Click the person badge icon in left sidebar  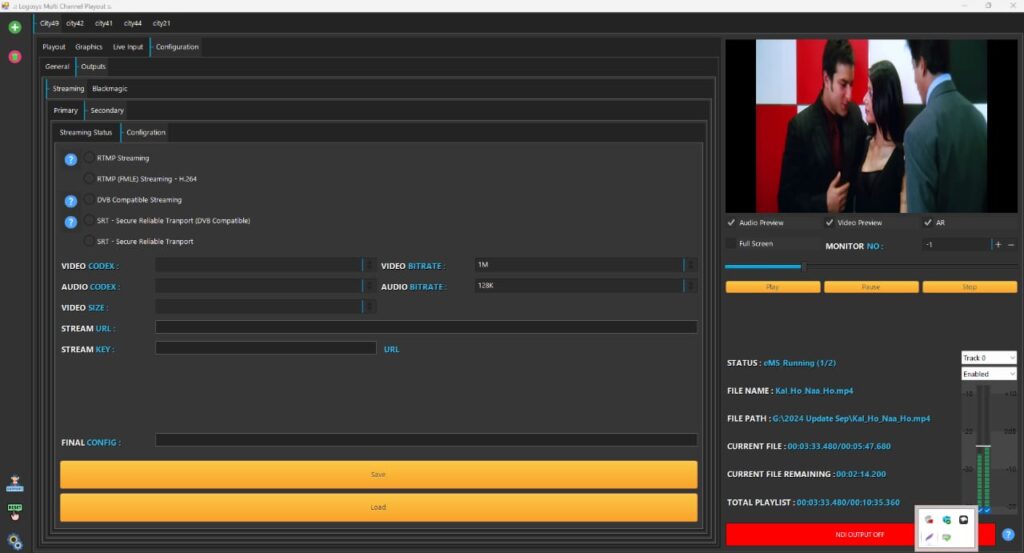(14, 484)
